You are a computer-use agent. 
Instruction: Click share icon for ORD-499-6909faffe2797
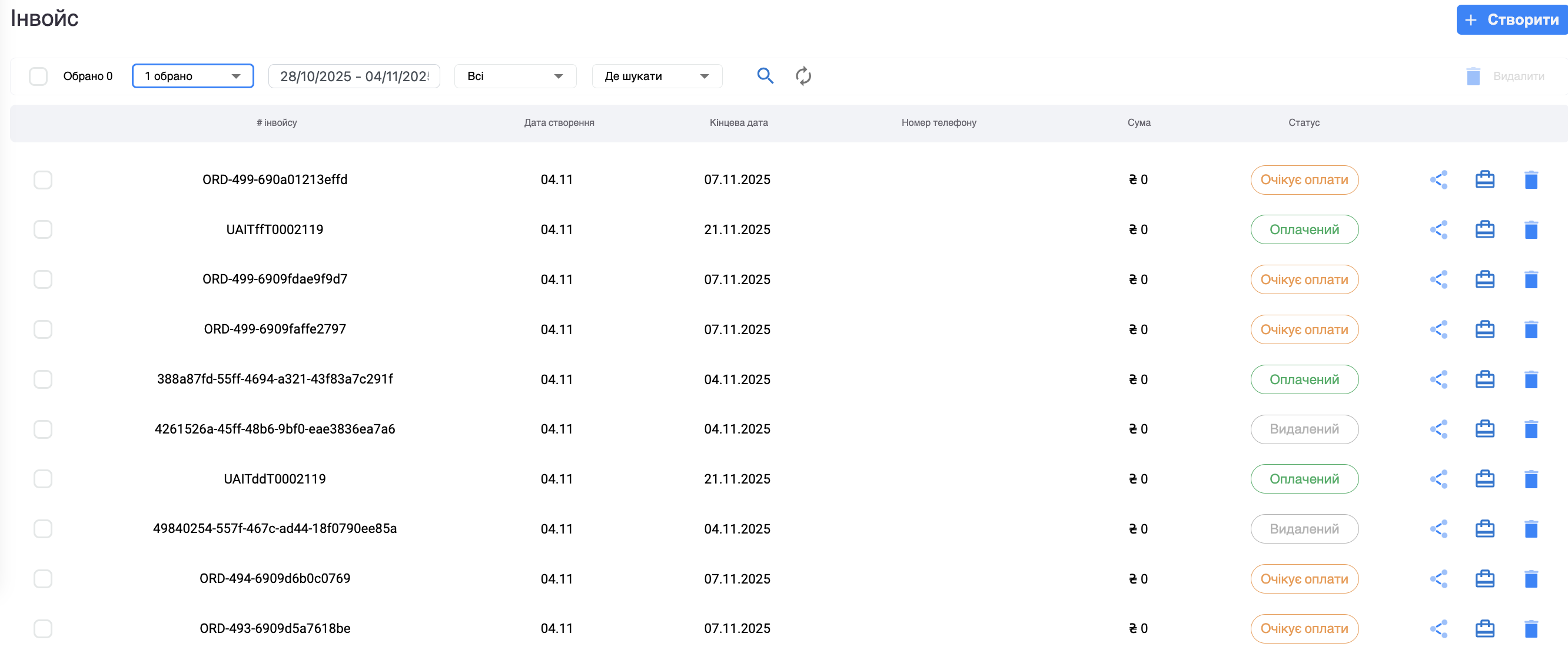[1438, 329]
